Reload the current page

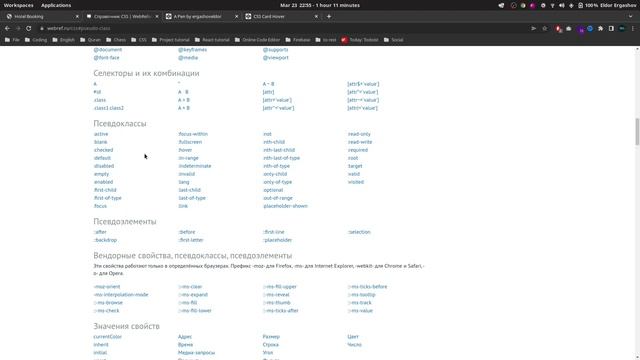29,29
